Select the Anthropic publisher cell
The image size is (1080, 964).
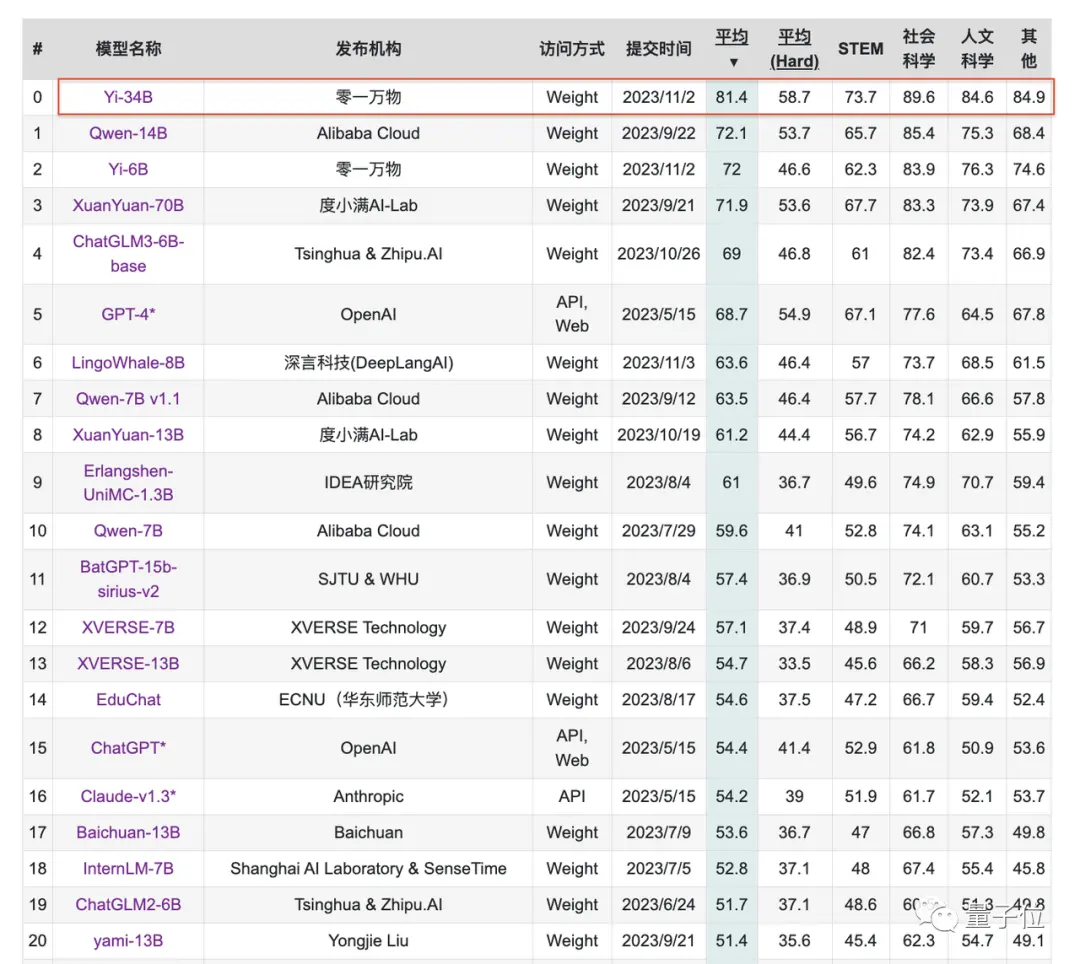pyautogui.click(x=368, y=796)
